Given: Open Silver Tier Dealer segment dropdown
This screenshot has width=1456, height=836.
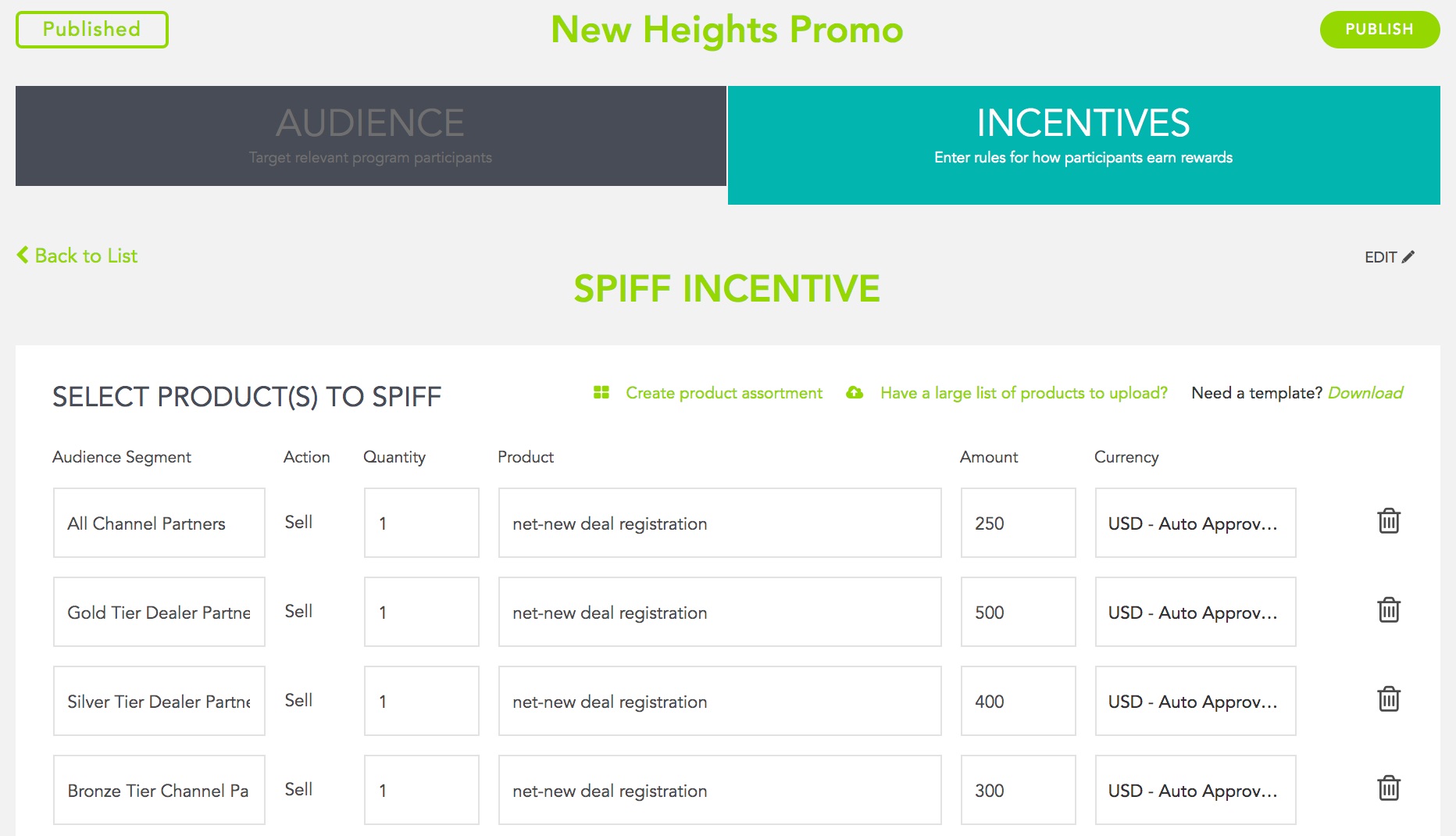Looking at the screenshot, I should [159, 701].
